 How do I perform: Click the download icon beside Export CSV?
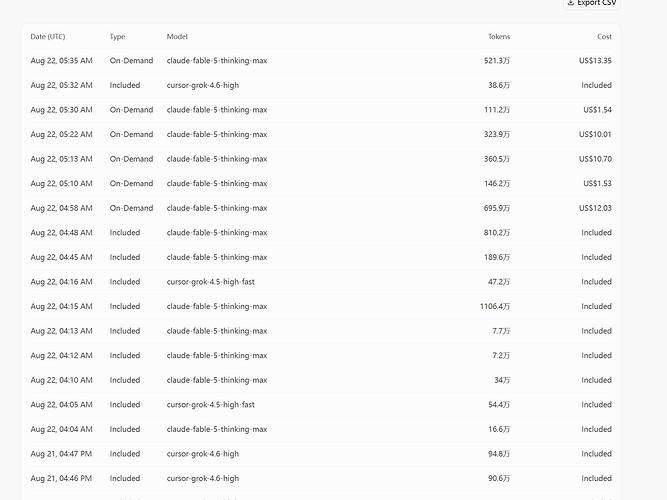coord(571,3)
